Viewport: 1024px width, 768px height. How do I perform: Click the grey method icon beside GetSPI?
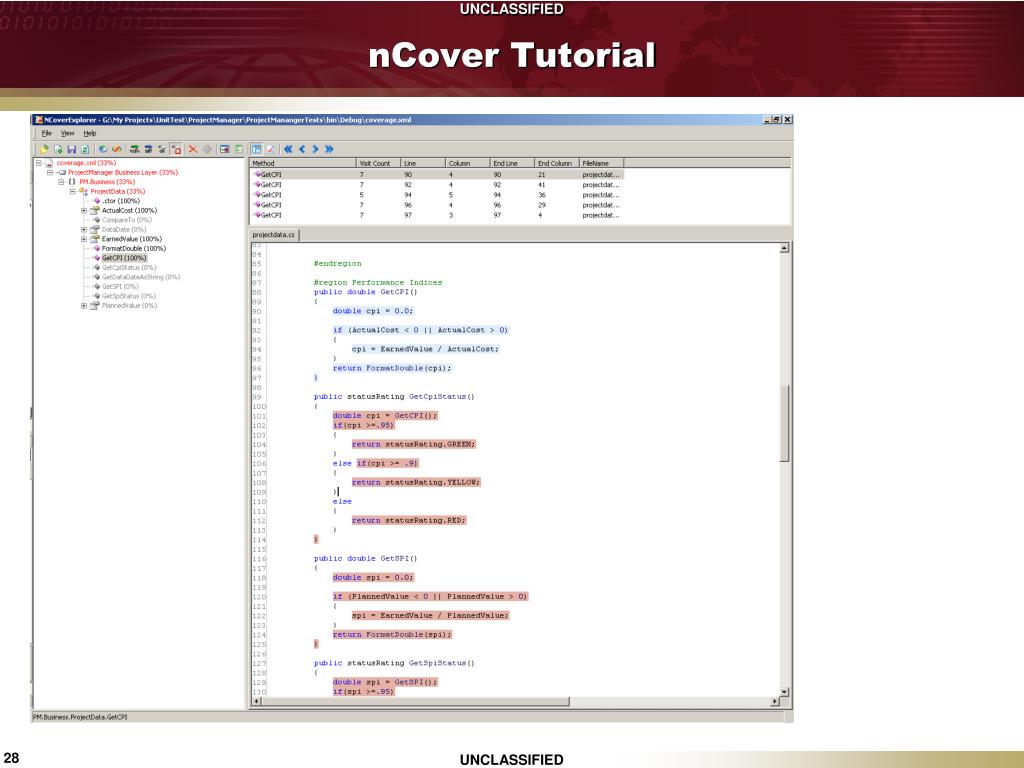click(97, 286)
